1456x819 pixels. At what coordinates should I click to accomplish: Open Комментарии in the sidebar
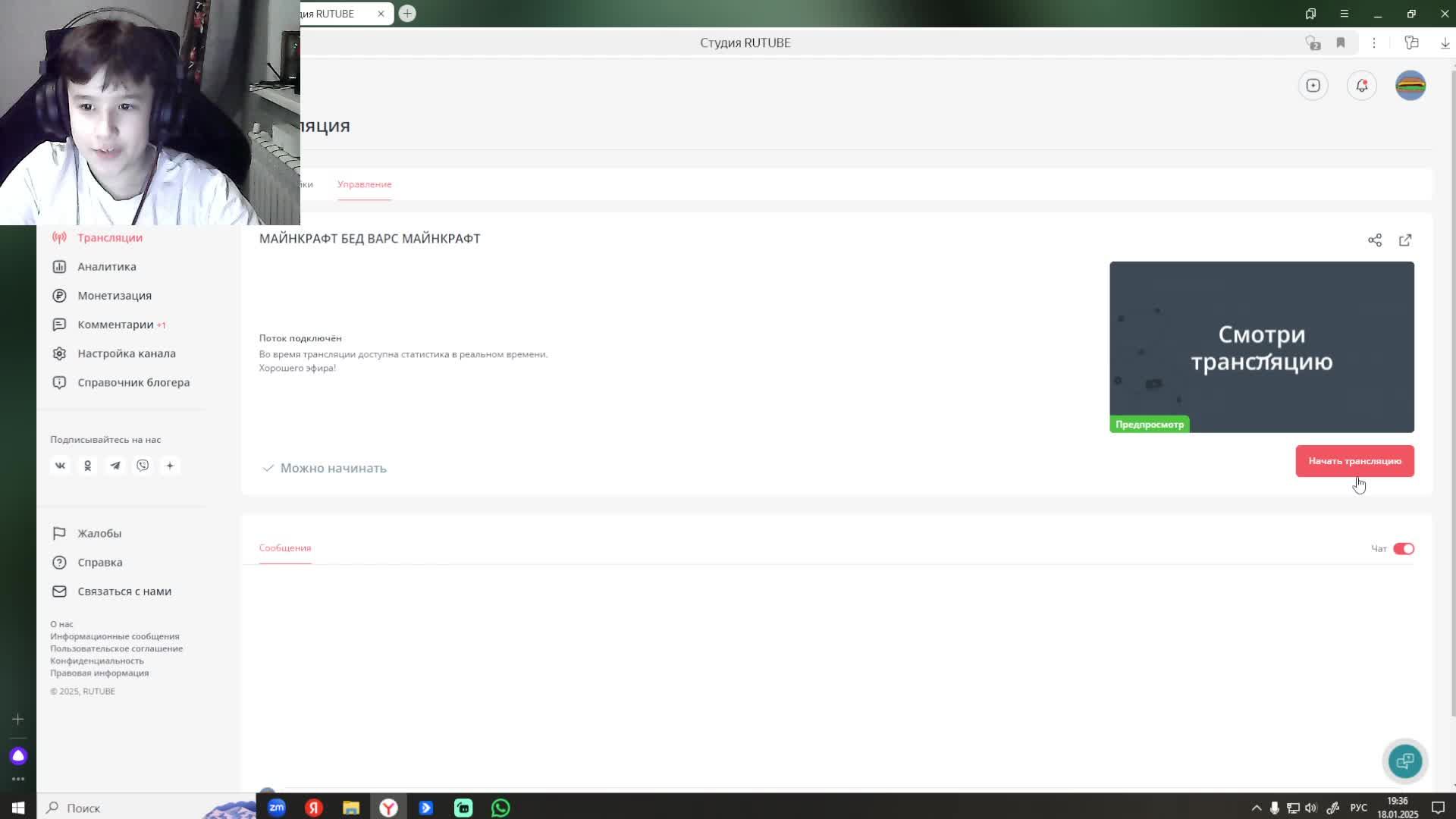115,325
